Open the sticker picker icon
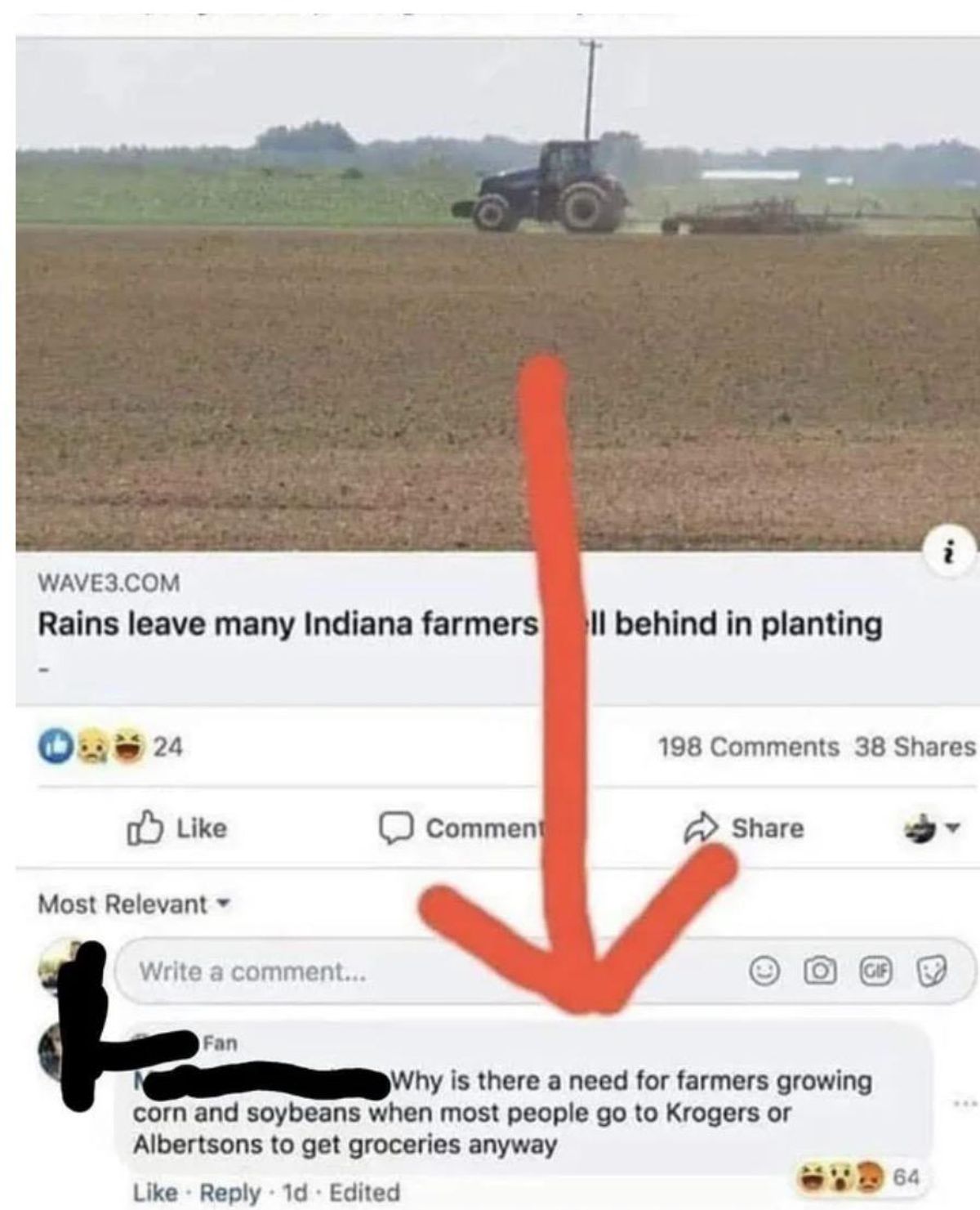Image resolution: width=980 pixels, height=1210 pixels. click(931, 971)
